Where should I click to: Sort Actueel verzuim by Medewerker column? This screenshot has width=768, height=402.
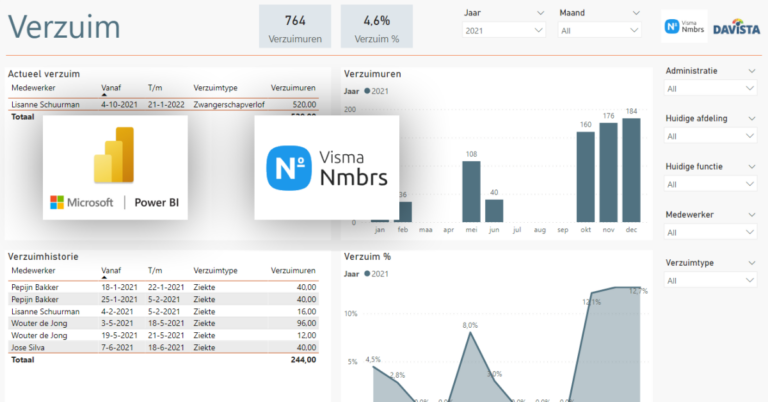coord(33,88)
